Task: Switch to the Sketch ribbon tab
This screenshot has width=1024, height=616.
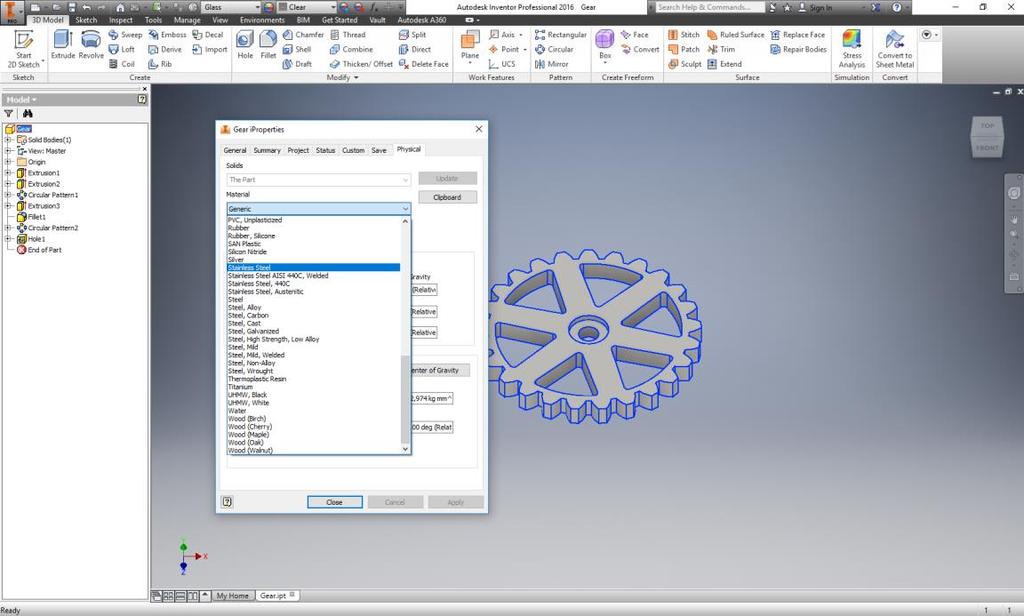Action: [x=86, y=20]
